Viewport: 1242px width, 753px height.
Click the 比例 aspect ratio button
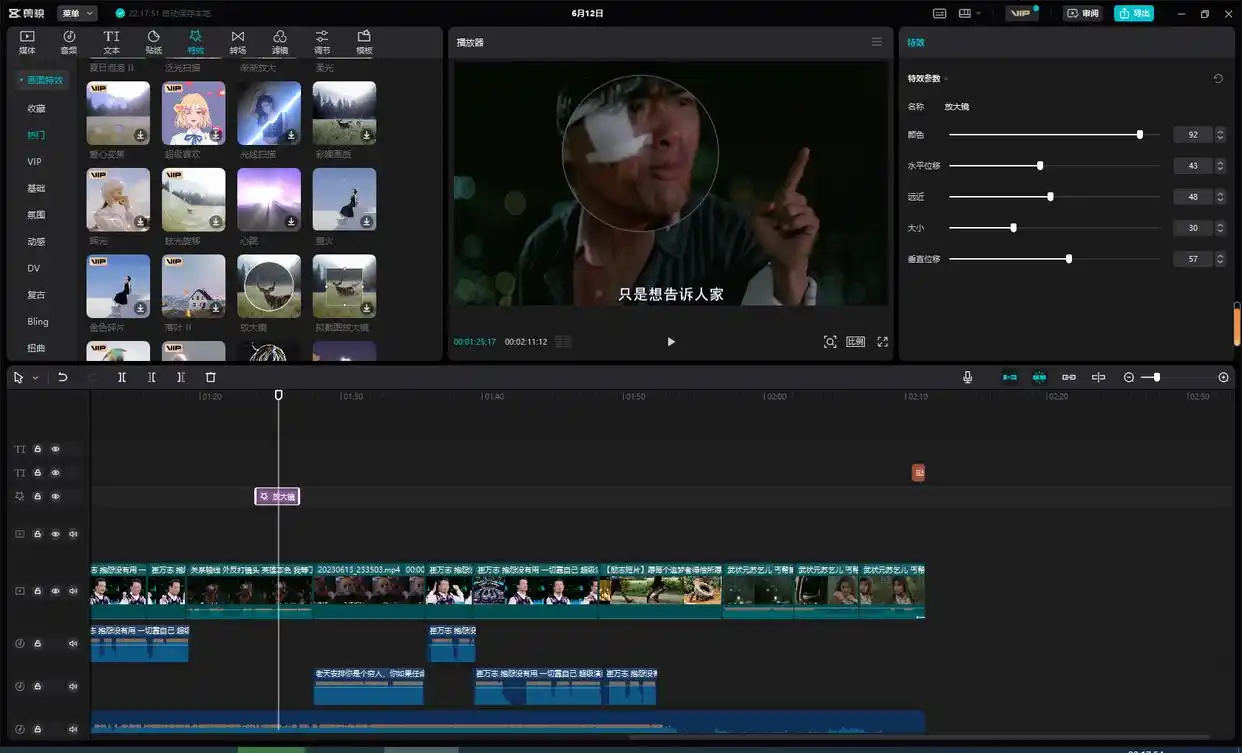[x=855, y=342]
